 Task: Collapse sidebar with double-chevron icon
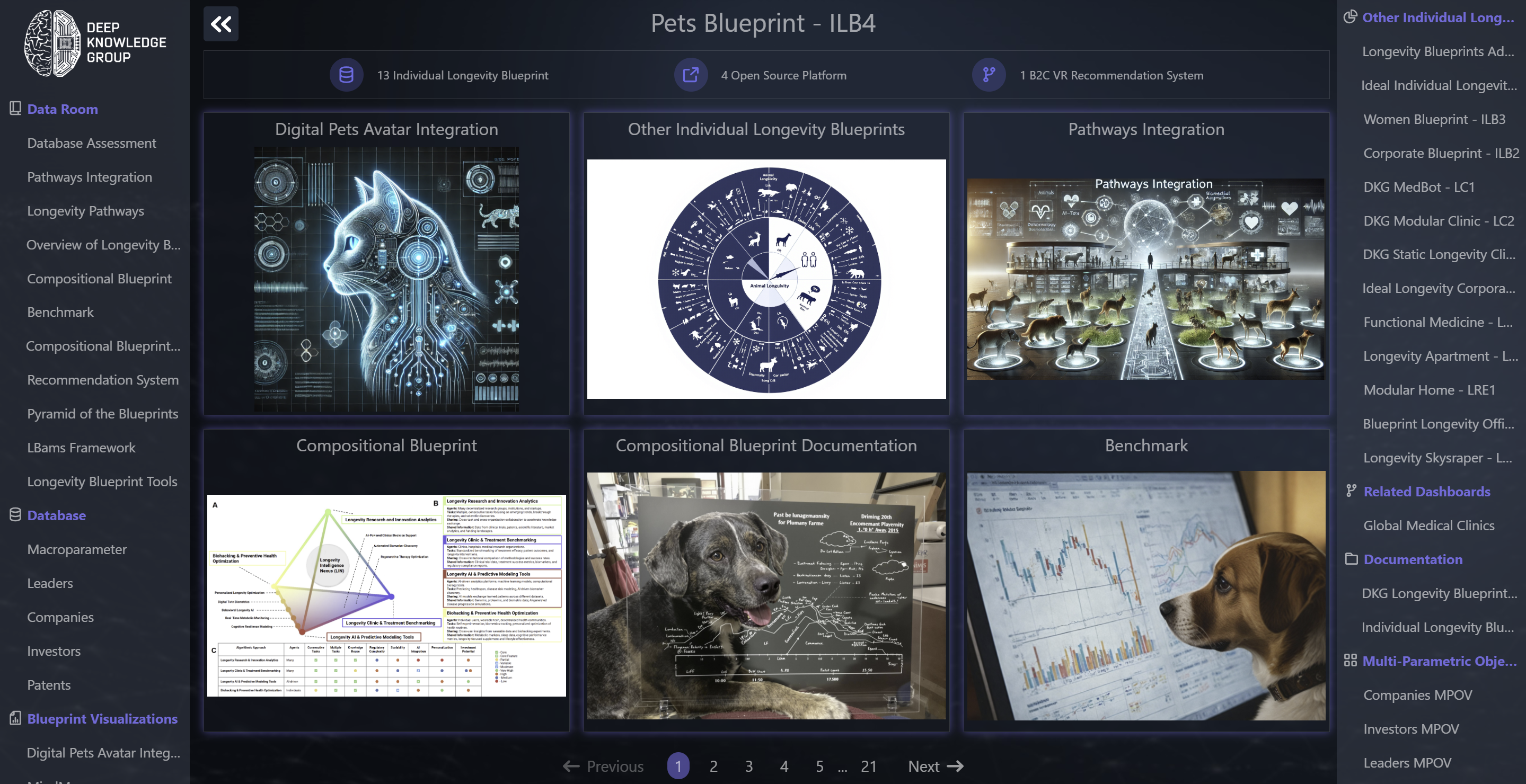221,24
